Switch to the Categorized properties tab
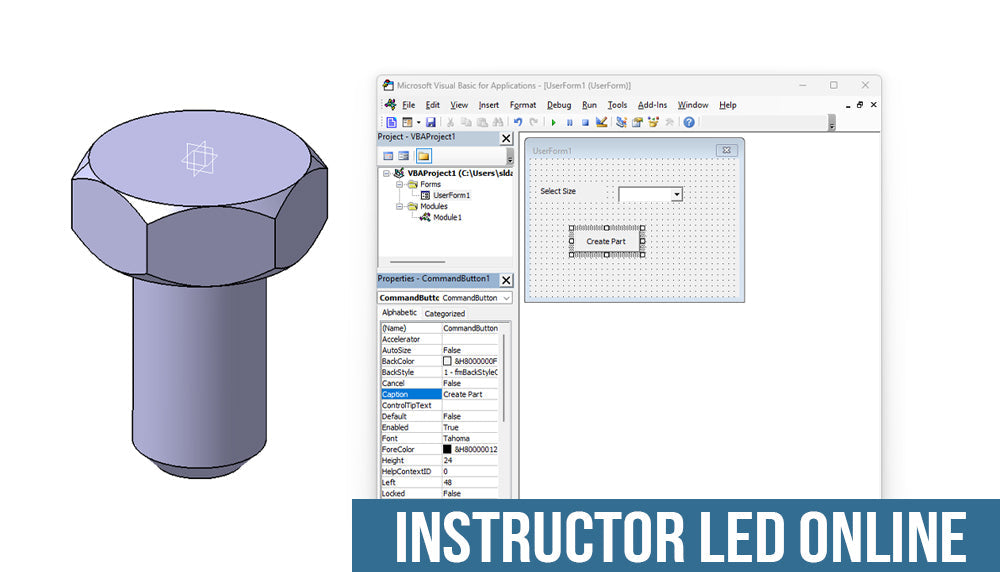The image size is (1000, 572). click(x=444, y=314)
